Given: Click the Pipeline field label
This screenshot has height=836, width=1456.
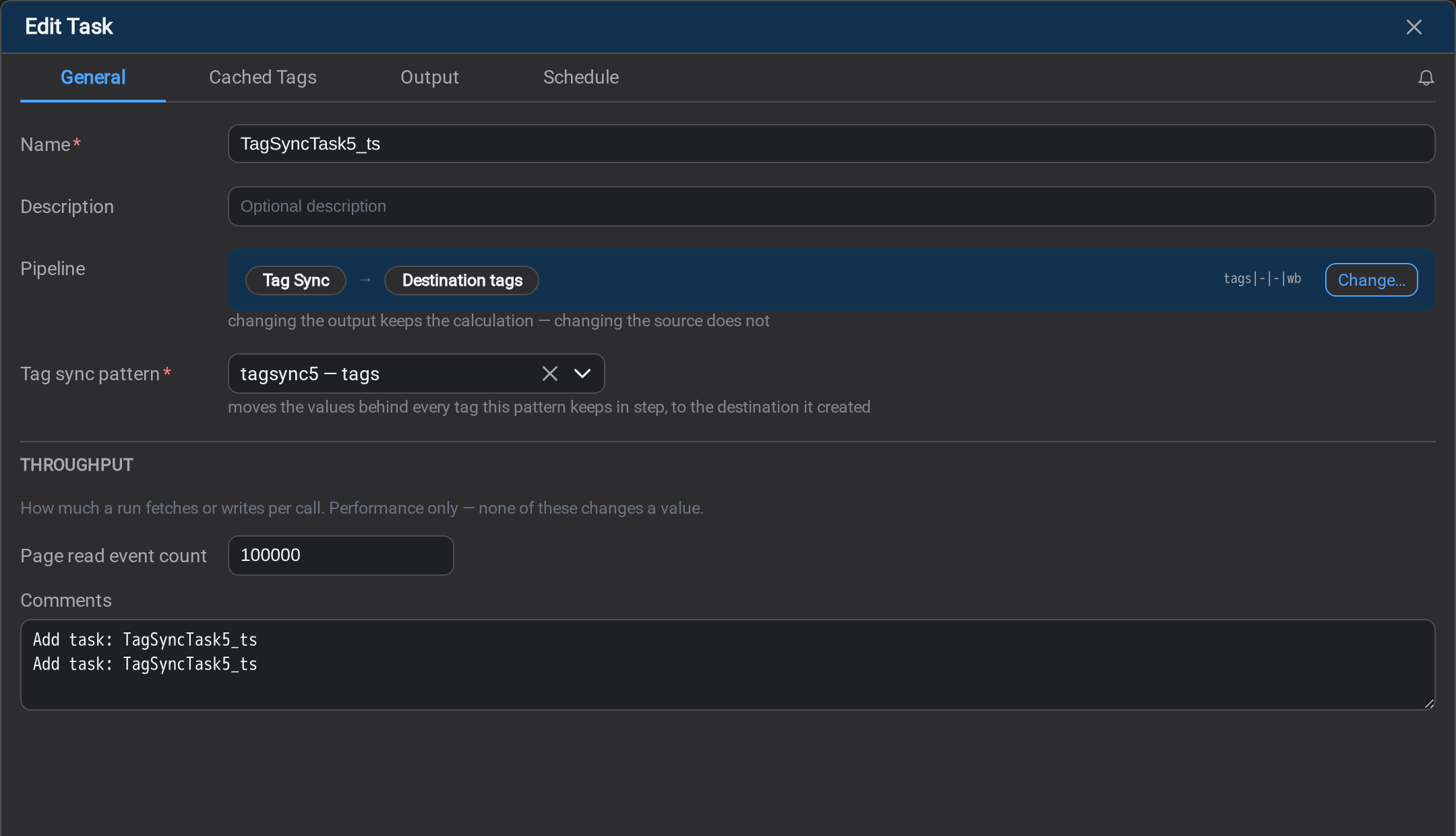Looking at the screenshot, I should (53, 268).
